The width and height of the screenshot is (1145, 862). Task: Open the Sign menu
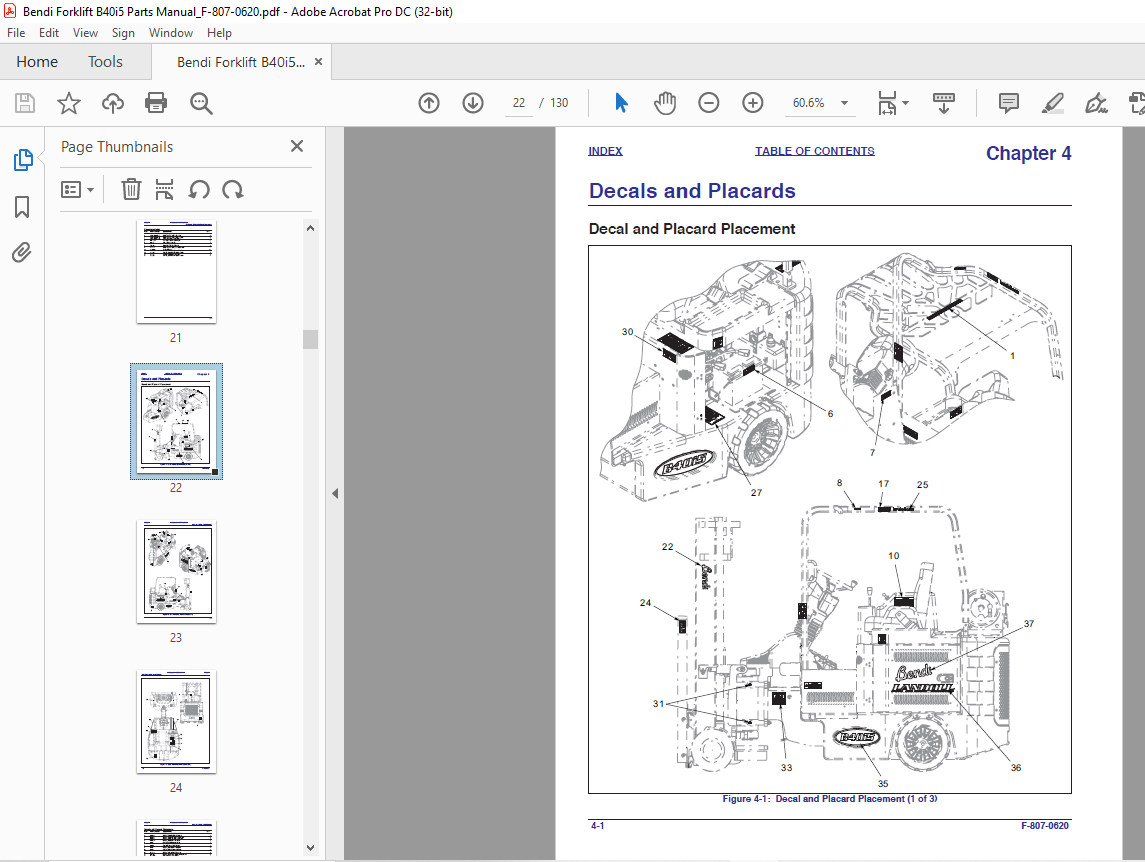tap(123, 33)
